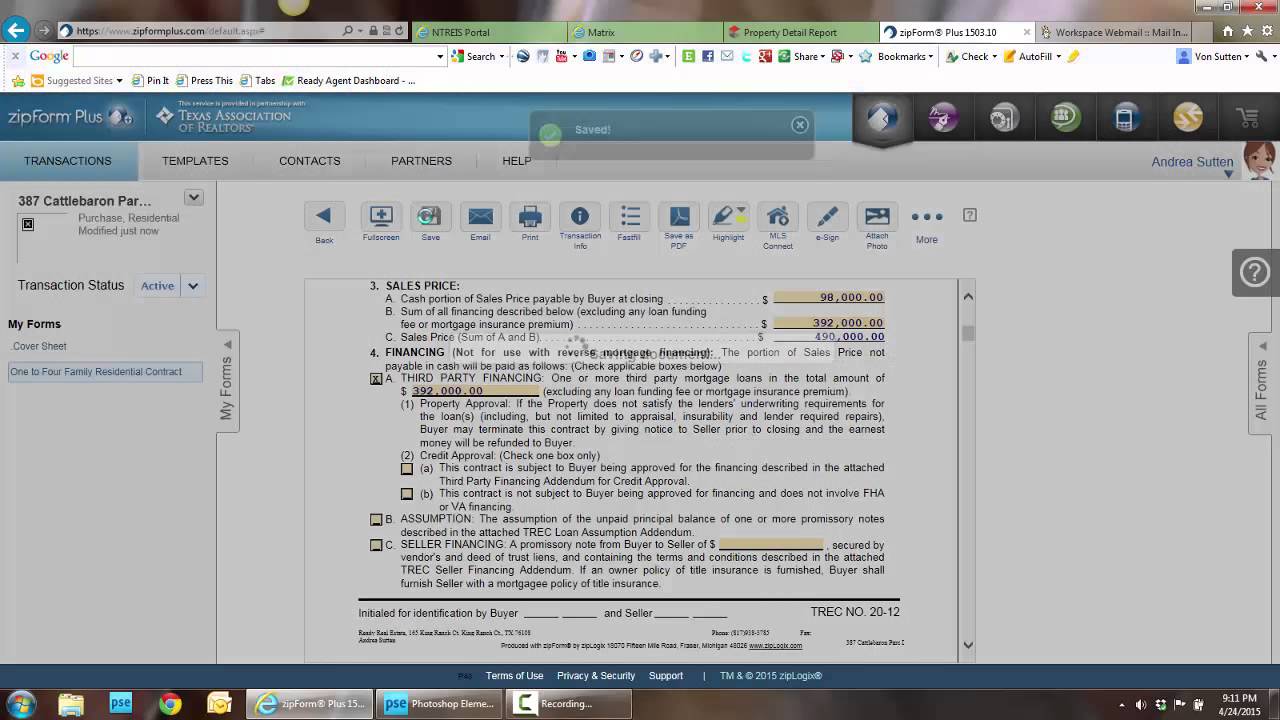Open the CONTACTS menu tab
Screen dimensions: 1280x720
click(310, 161)
